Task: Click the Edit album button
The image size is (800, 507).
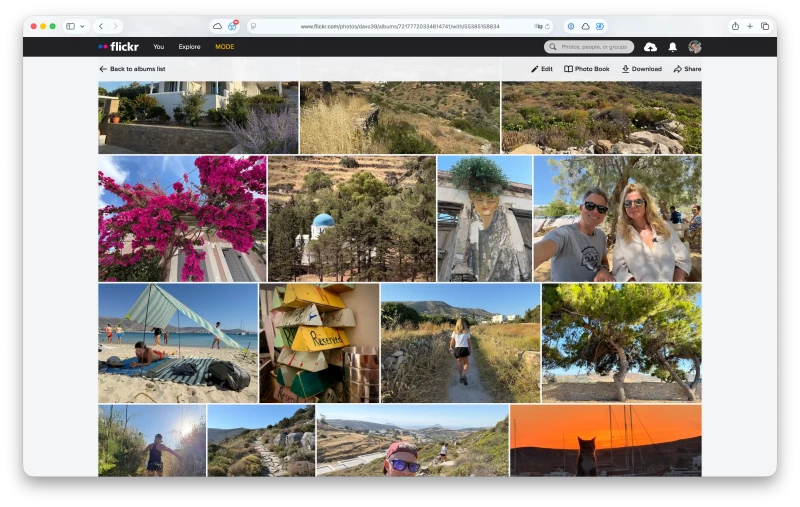Action: click(x=541, y=69)
